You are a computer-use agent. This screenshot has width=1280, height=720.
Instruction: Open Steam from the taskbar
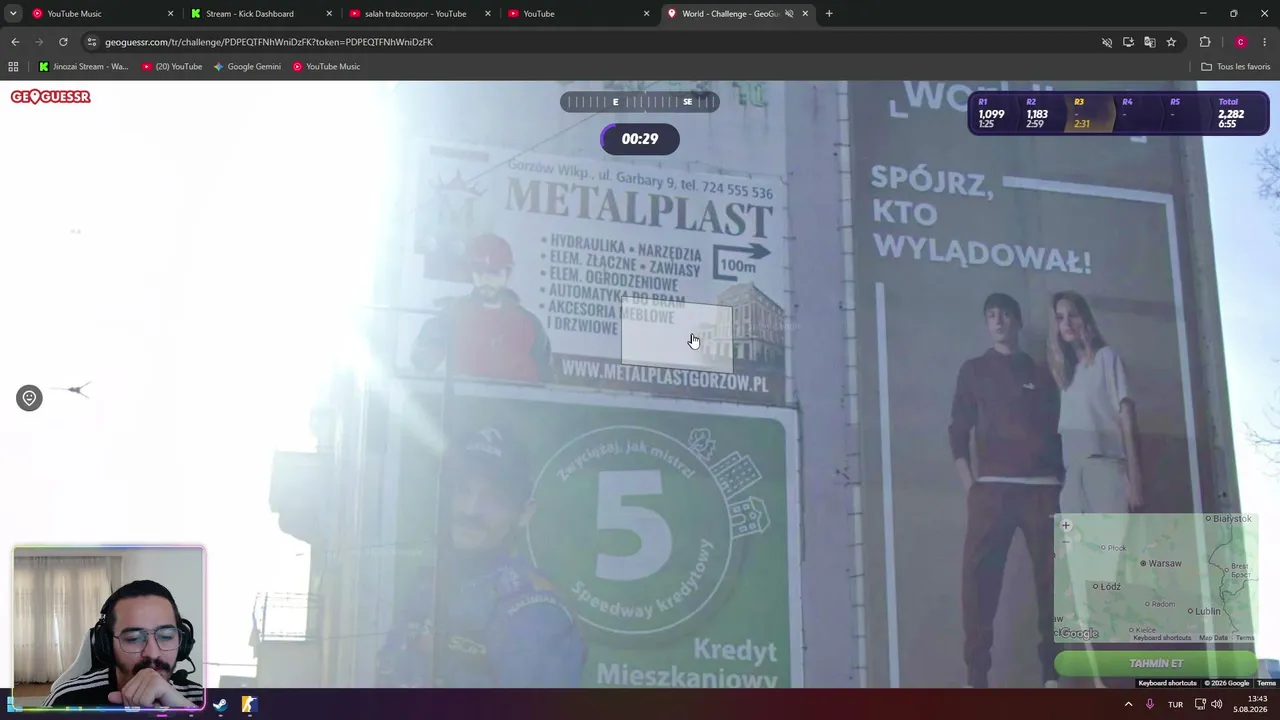tap(220, 704)
